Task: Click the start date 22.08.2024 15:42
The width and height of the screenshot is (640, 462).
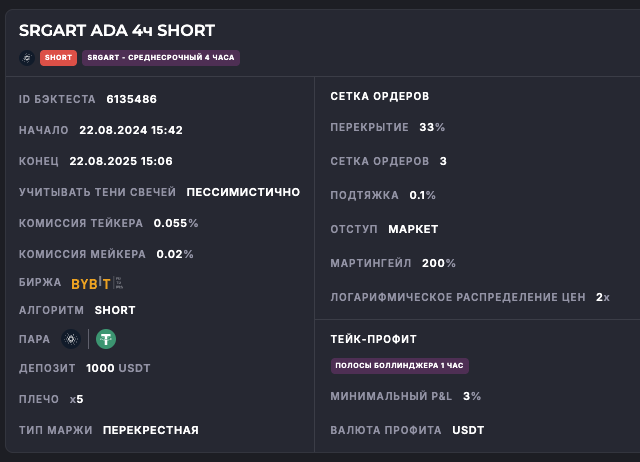Action: coord(130,130)
